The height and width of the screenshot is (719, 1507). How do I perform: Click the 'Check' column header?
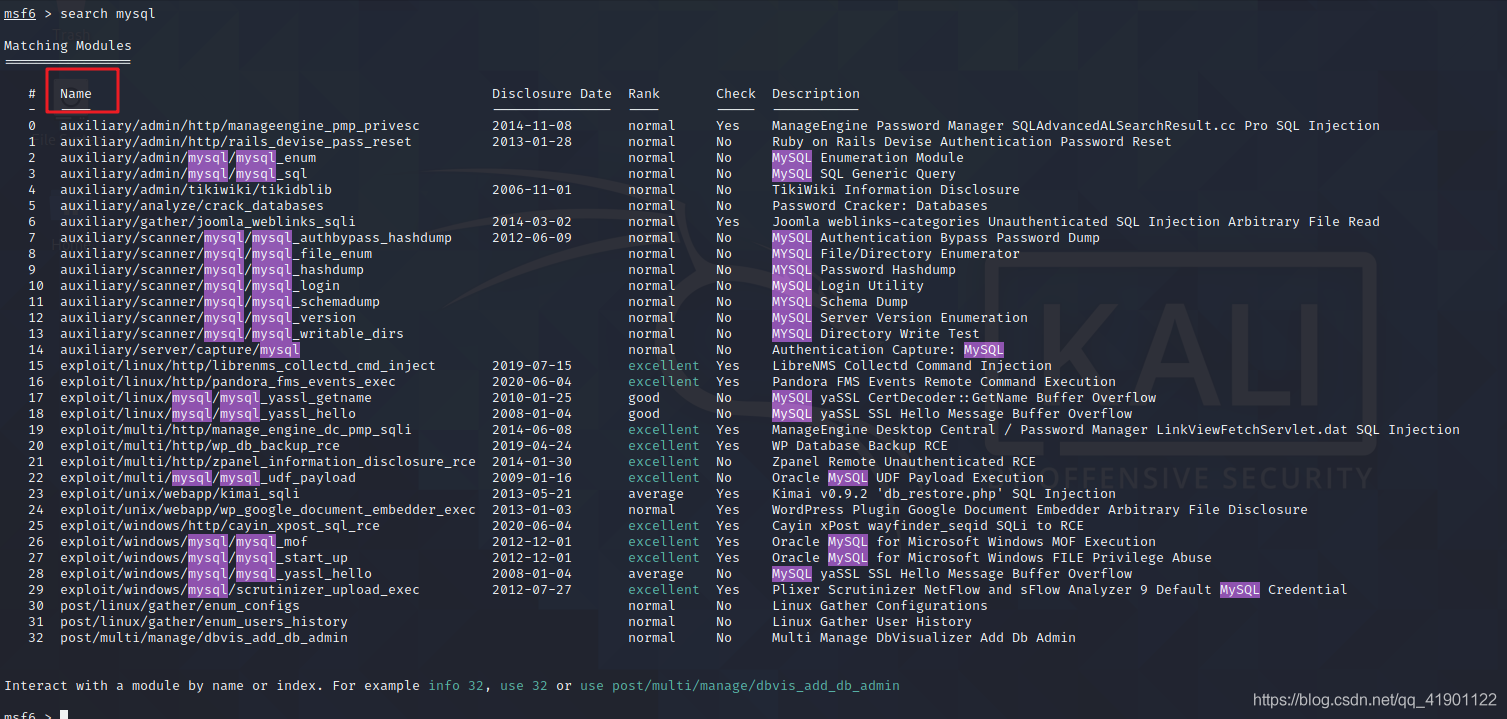tap(736, 94)
